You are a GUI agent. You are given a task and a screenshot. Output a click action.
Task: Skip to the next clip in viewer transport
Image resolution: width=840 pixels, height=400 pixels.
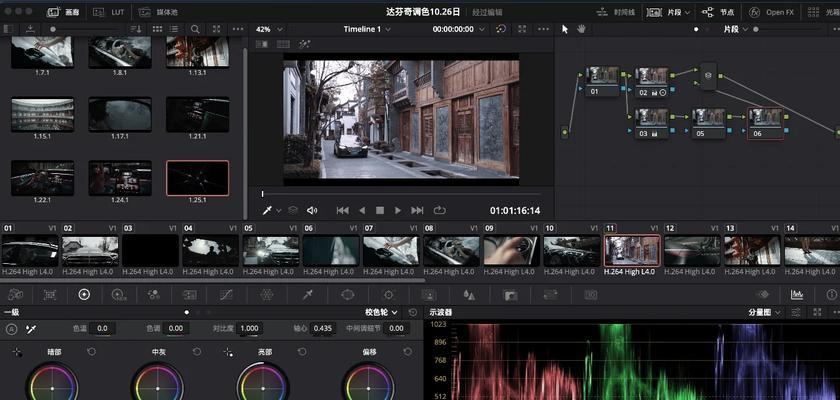(x=417, y=210)
